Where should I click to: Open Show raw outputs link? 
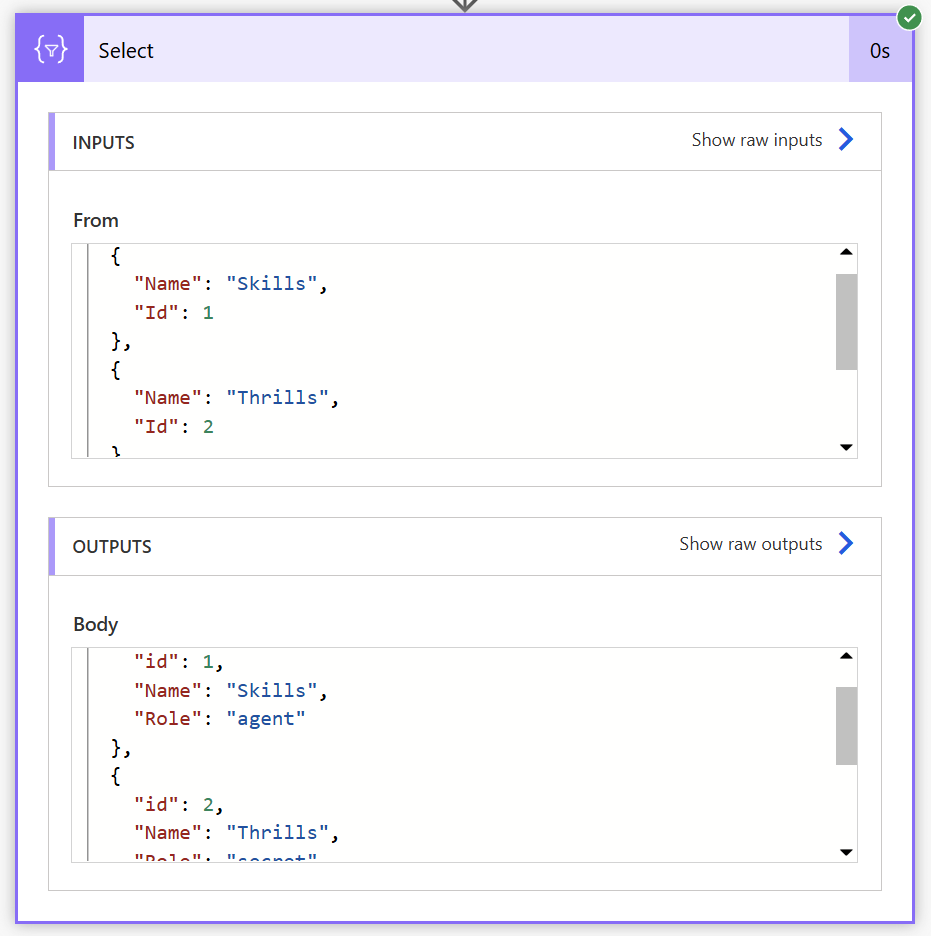click(x=750, y=544)
